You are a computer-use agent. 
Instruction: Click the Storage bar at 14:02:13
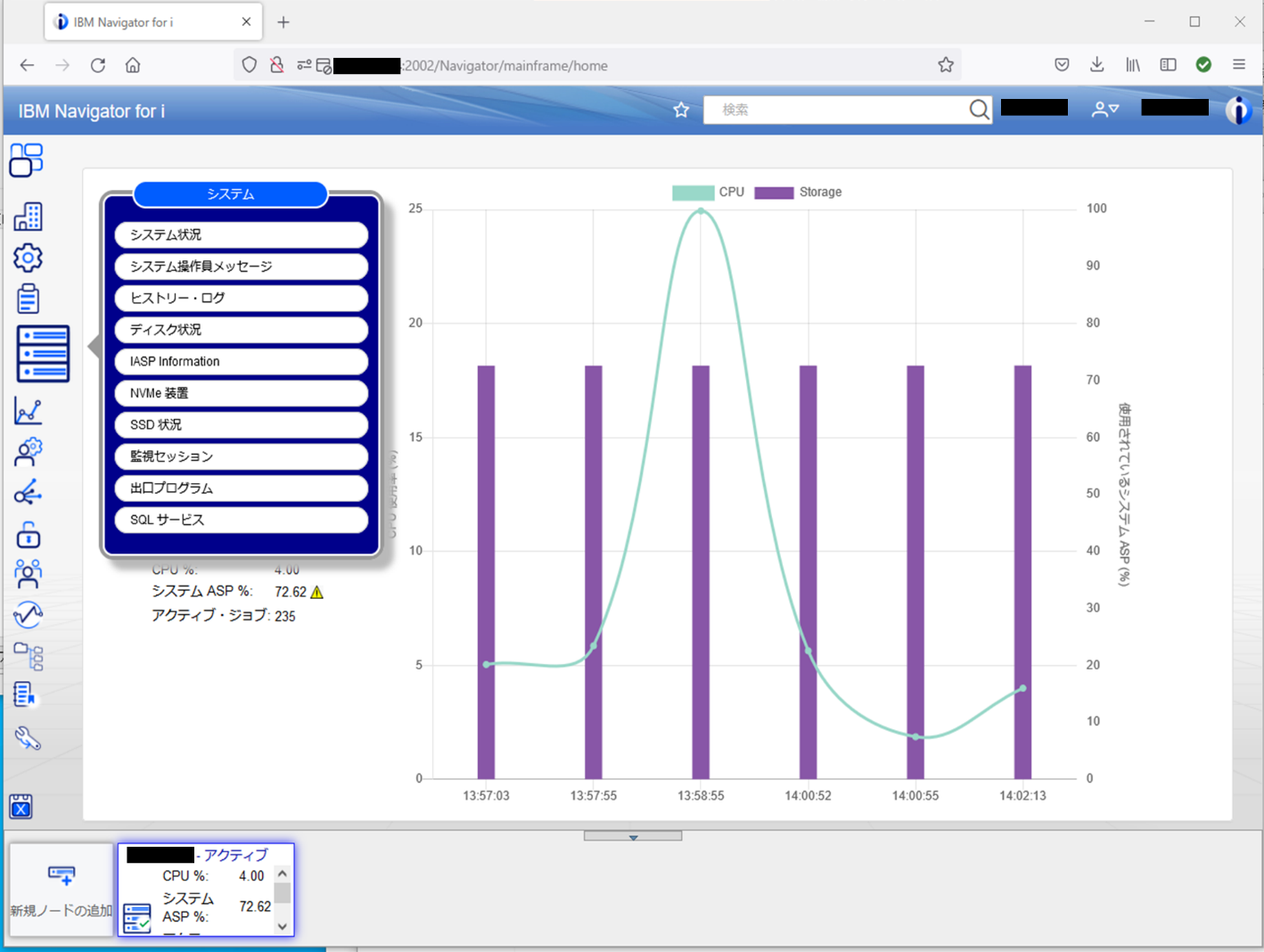point(1022,572)
